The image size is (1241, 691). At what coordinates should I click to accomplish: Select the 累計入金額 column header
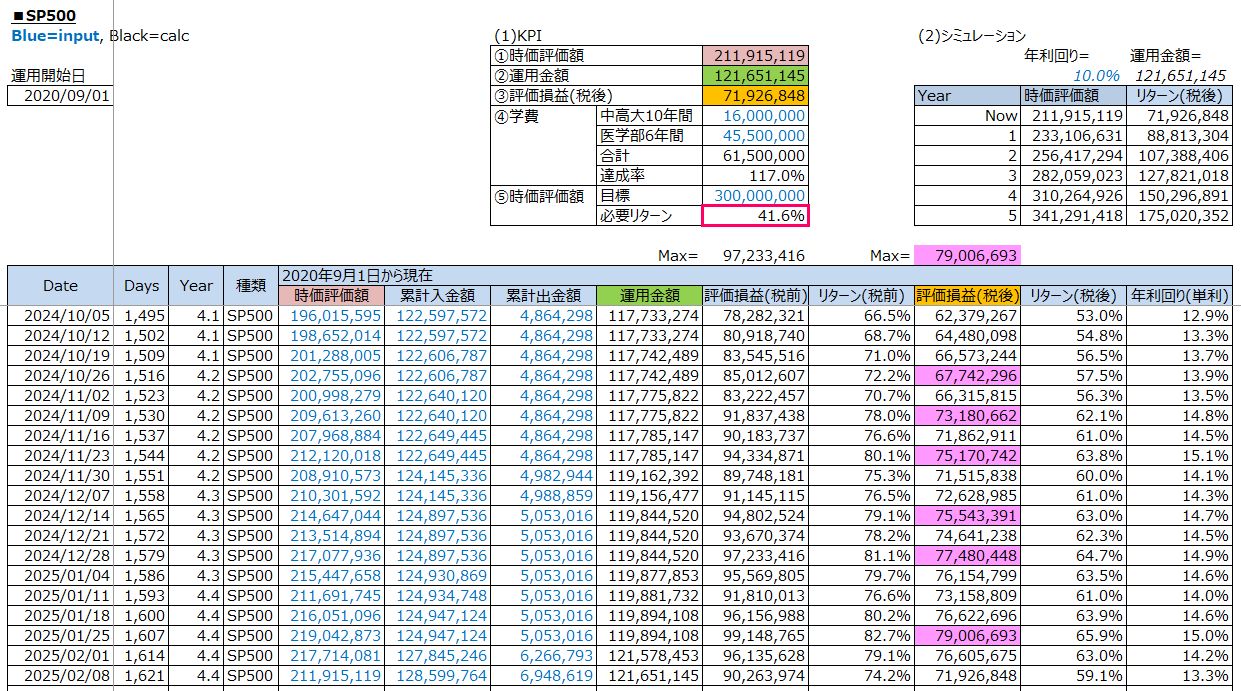(439, 296)
